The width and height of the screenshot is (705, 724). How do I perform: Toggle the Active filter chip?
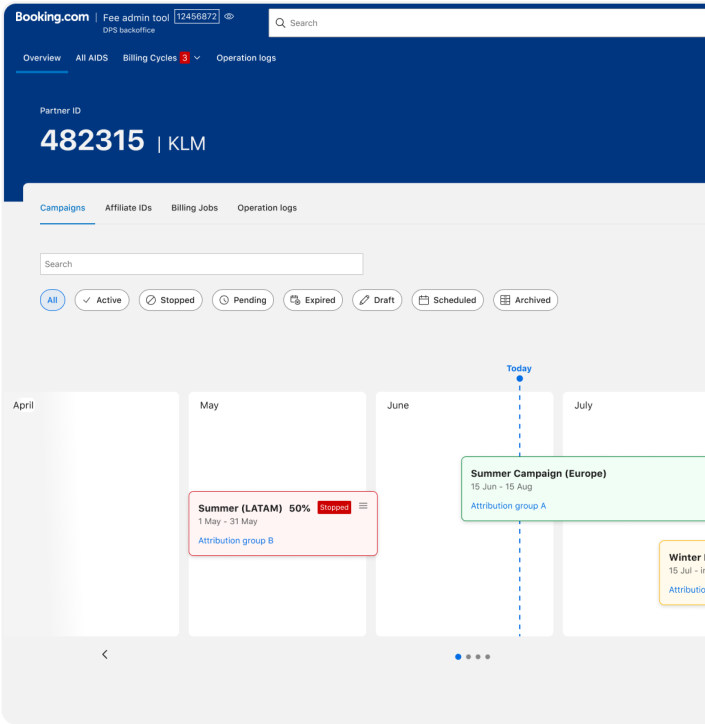click(x=102, y=300)
